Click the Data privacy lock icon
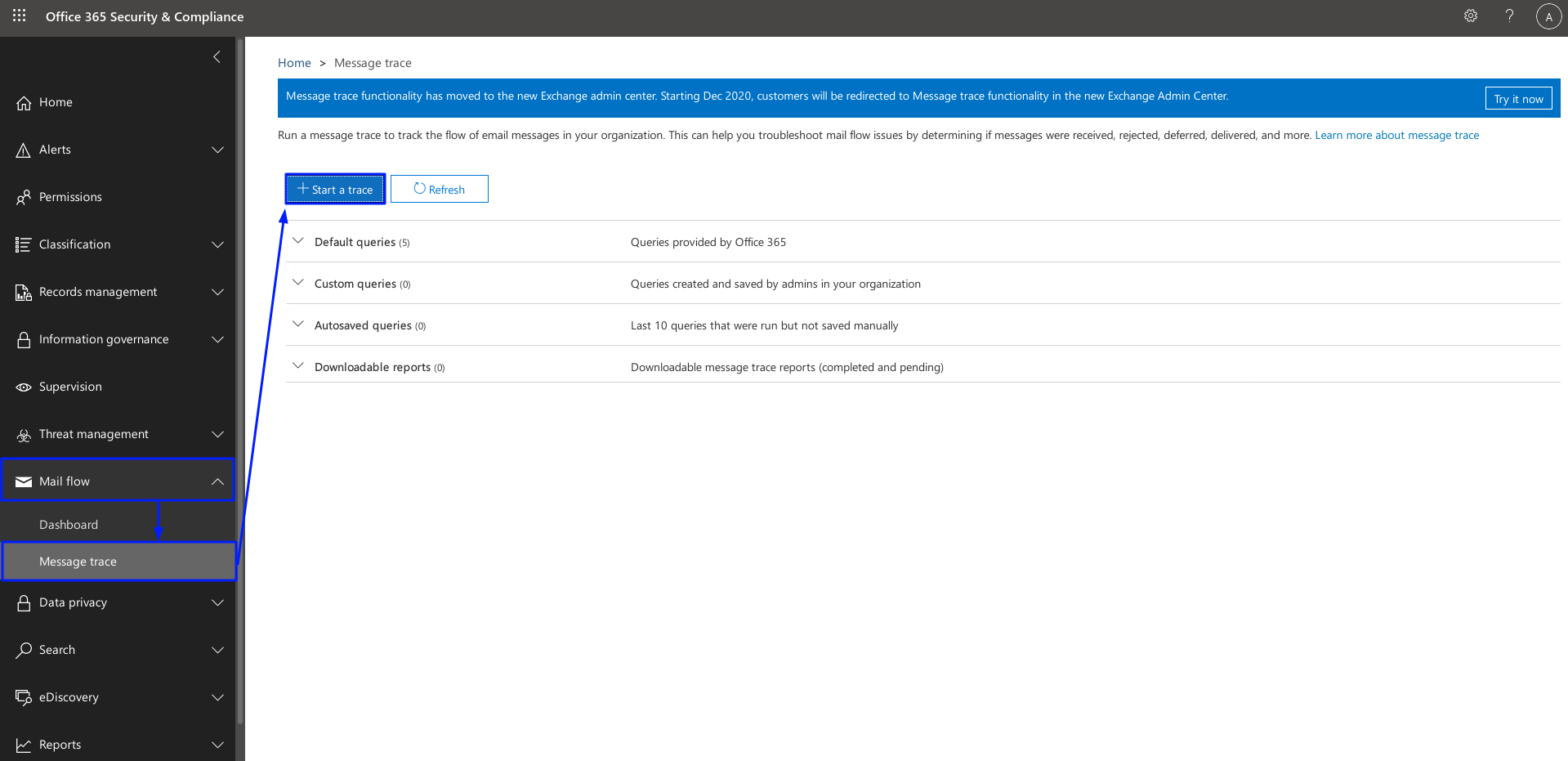1568x761 pixels. coord(24,602)
